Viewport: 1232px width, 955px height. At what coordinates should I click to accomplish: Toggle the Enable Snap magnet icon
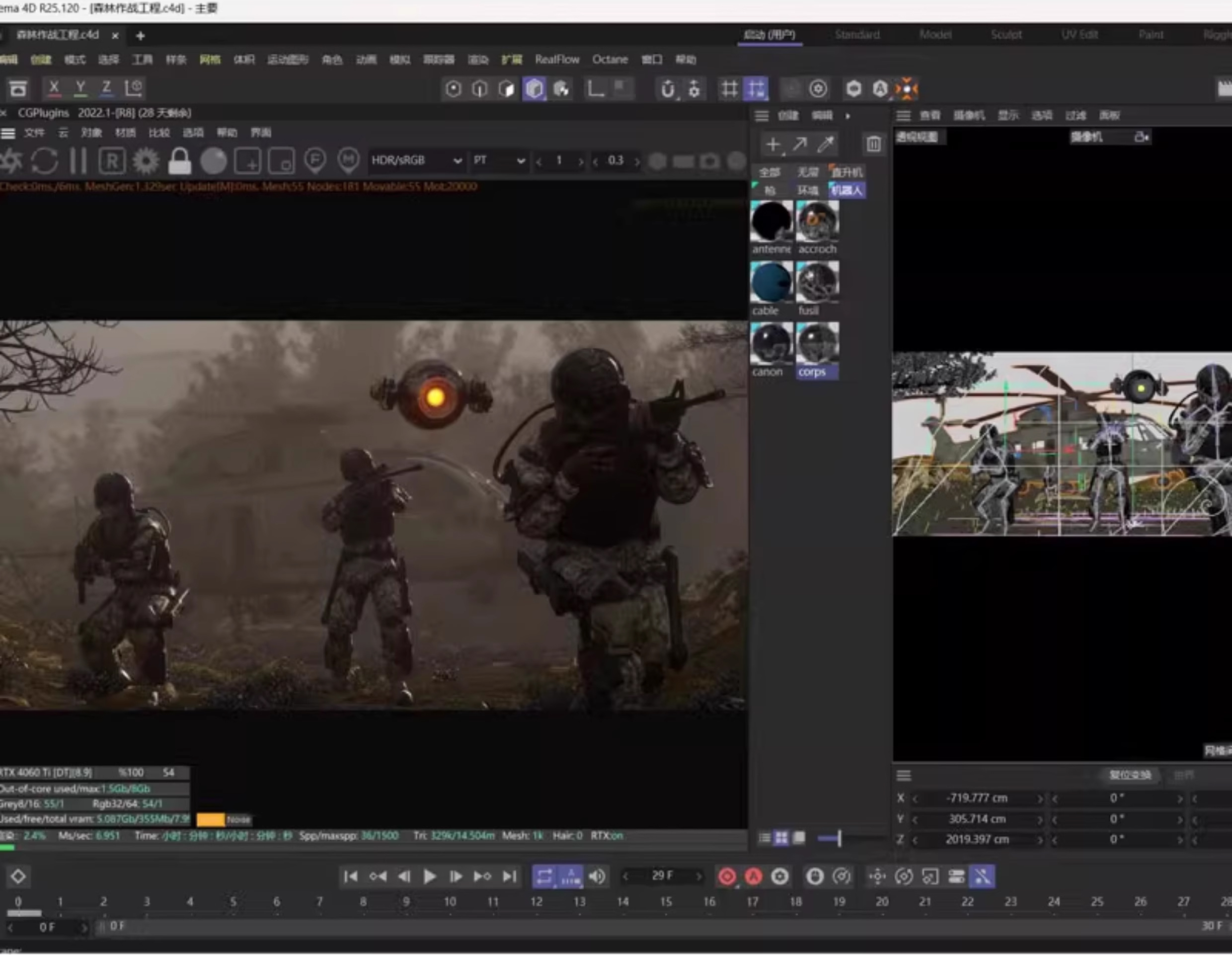668,88
